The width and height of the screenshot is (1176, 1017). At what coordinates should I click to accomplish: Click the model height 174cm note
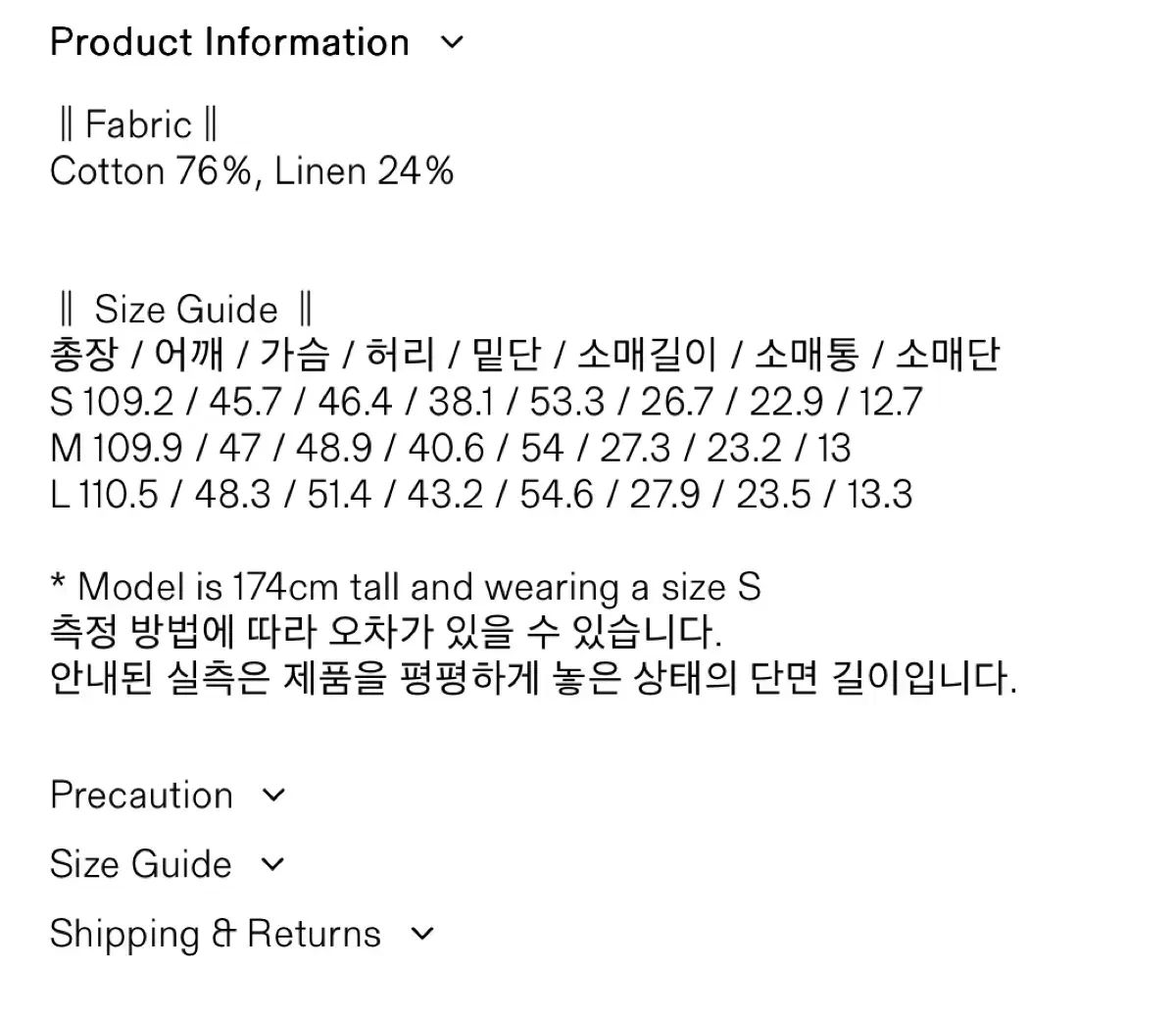405,587
